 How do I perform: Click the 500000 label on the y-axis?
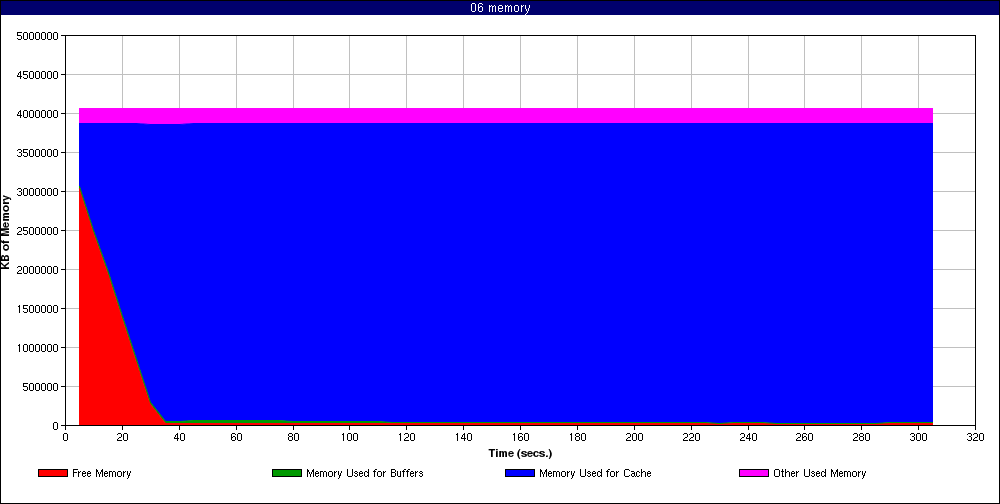point(40,387)
